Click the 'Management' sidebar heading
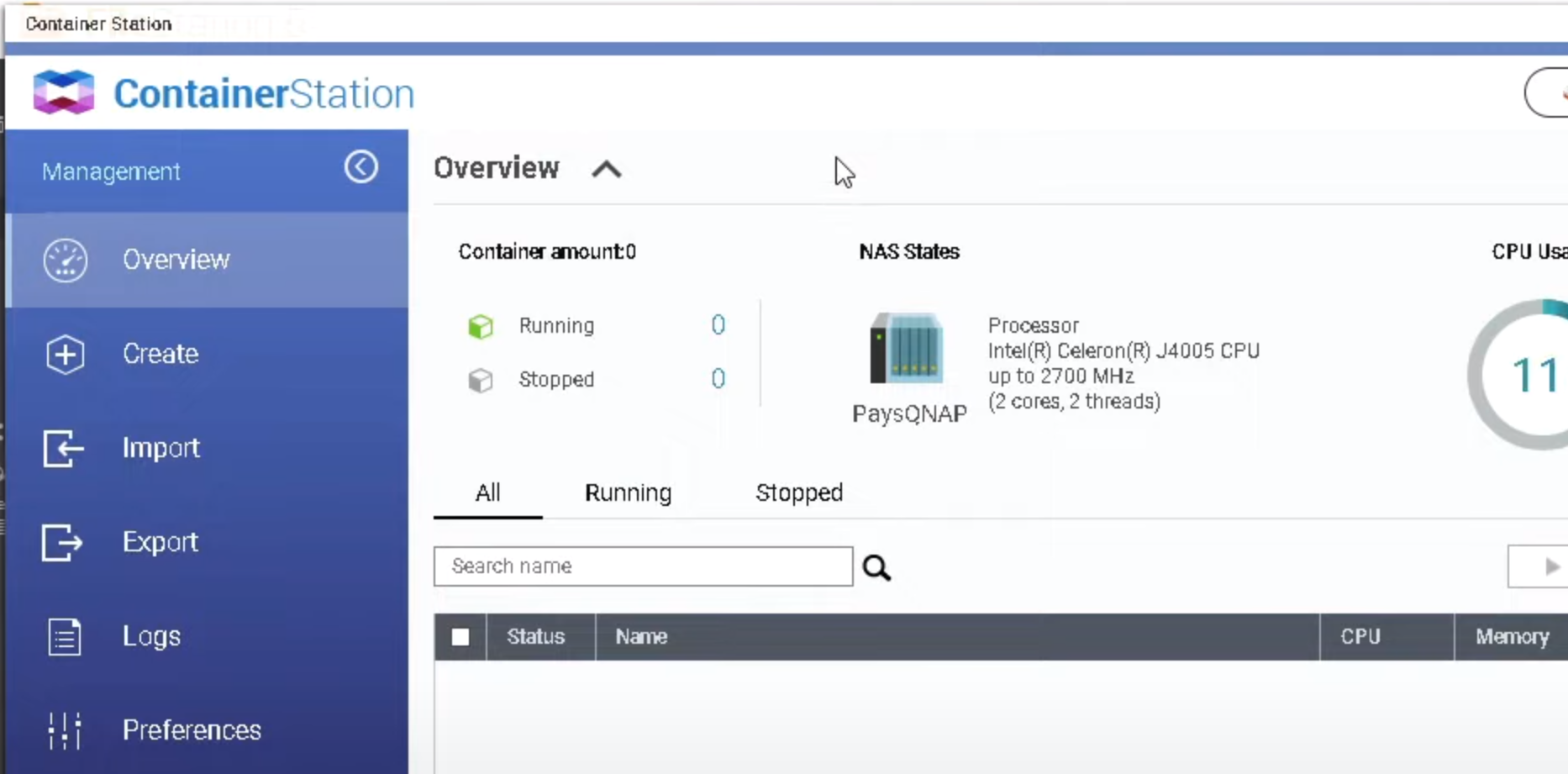Screen dimensions: 1568x774 (x=111, y=171)
